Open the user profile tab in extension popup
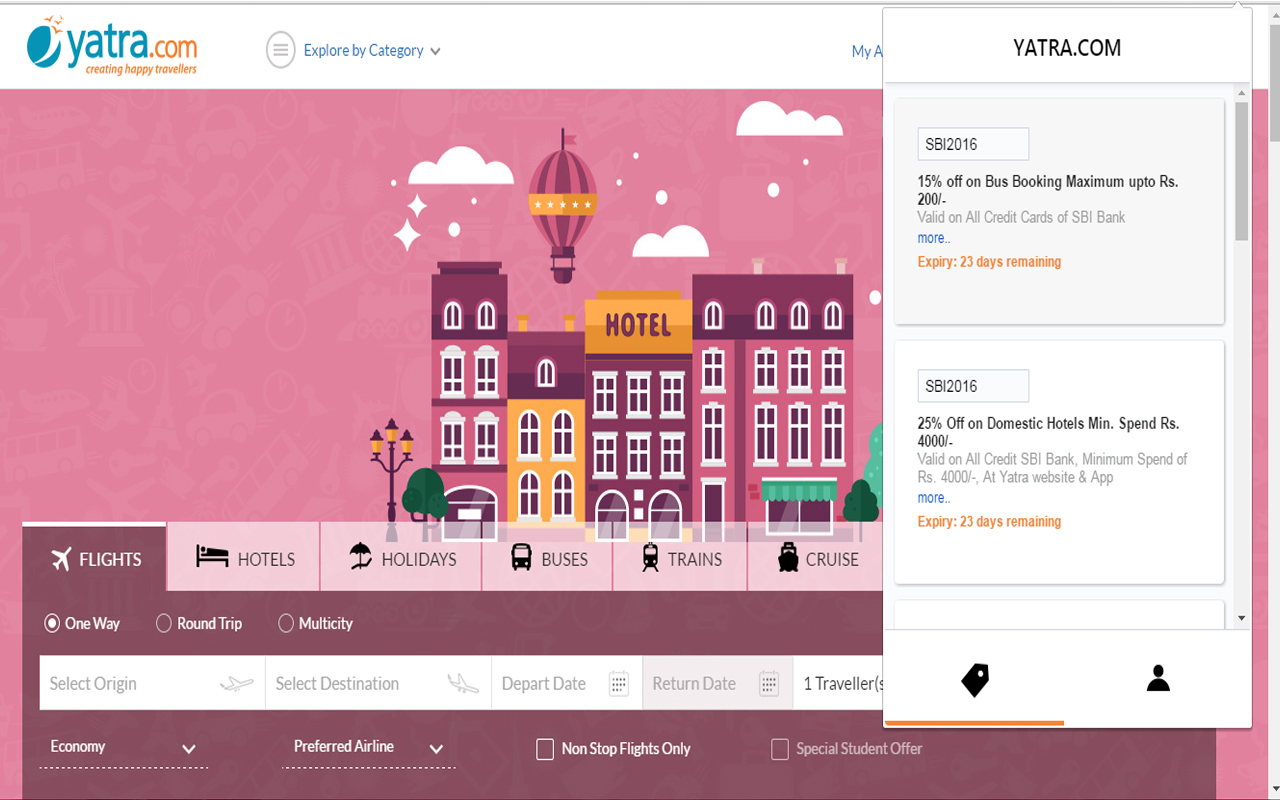Image resolution: width=1280 pixels, height=800 pixels. (1158, 679)
